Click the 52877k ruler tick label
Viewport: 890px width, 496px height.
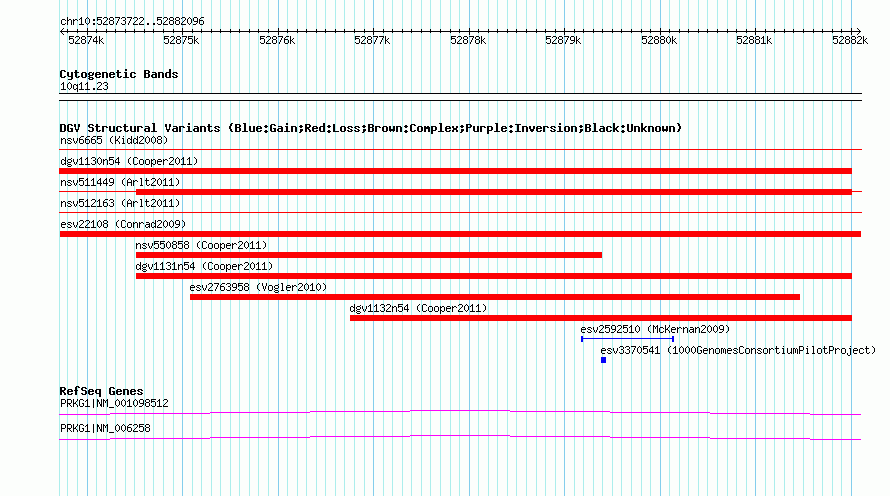point(372,40)
